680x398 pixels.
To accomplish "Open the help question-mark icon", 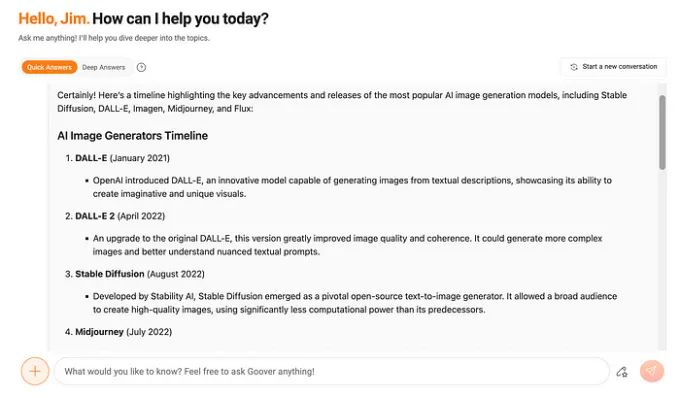I will click(141, 67).
